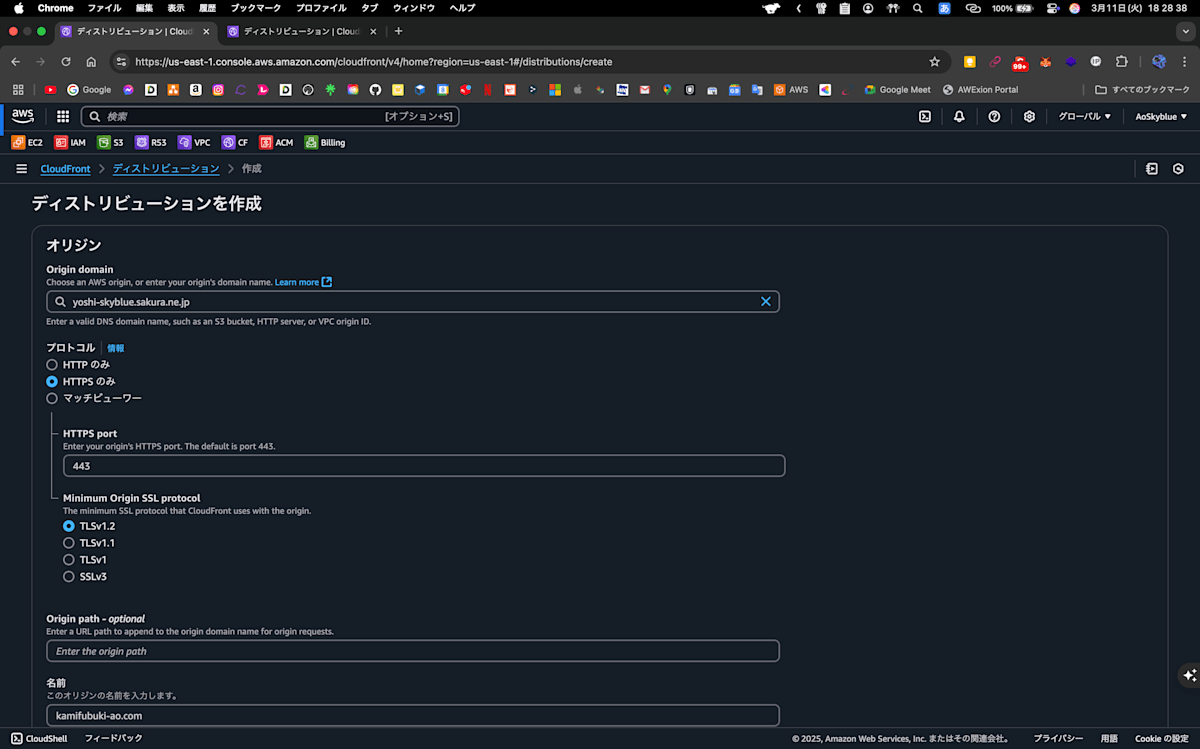Open the 履歴 menu in menu bar

207,8
